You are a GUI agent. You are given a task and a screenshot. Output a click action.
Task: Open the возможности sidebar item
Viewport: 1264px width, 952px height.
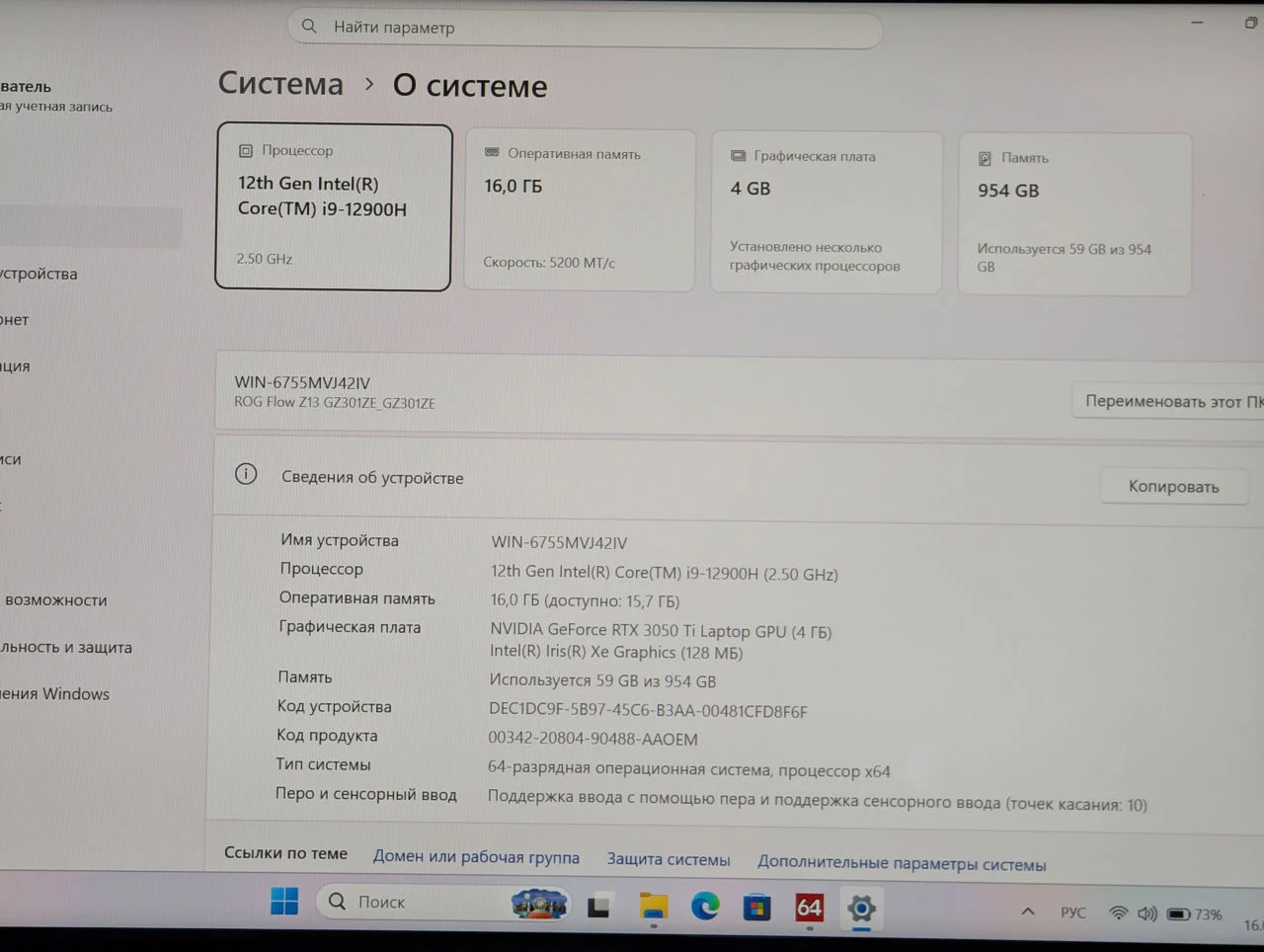pyautogui.click(x=54, y=599)
